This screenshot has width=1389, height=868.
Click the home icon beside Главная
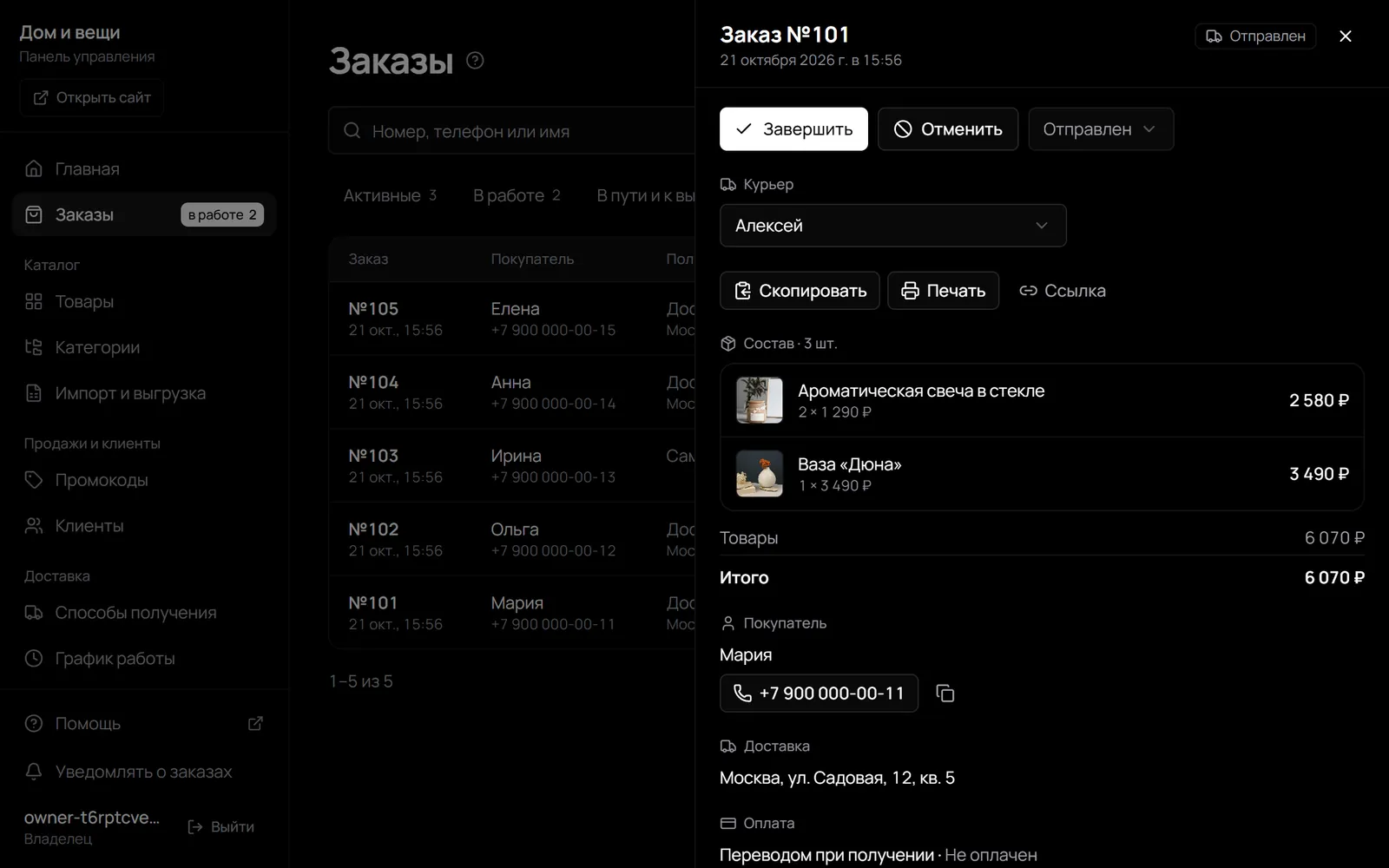point(34,168)
